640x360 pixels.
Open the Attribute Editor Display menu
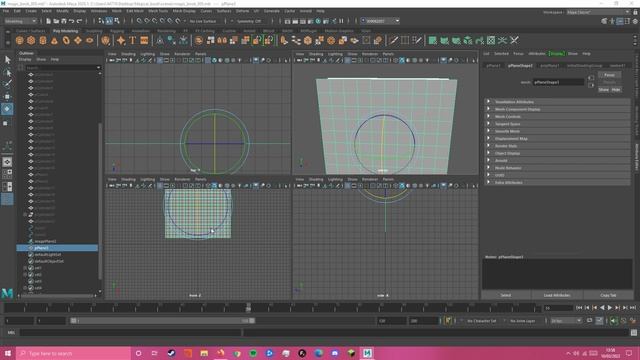click(556, 53)
